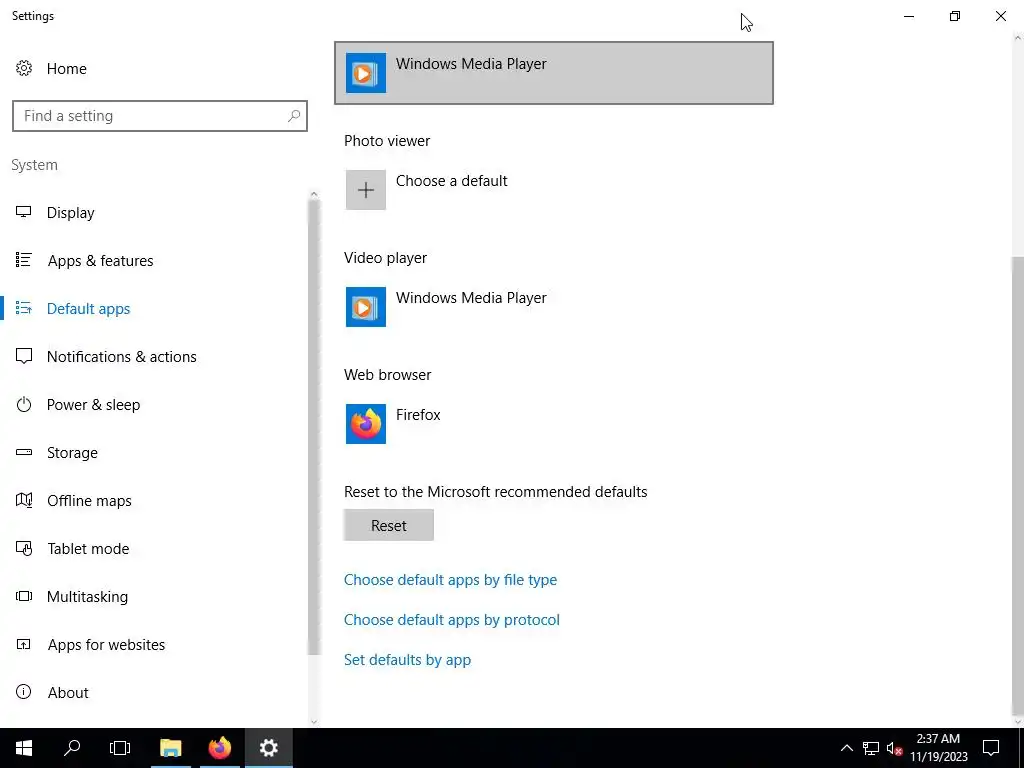1024x768 pixels.
Task: Click the search magnifier in Find a setting
Action: 294,116
